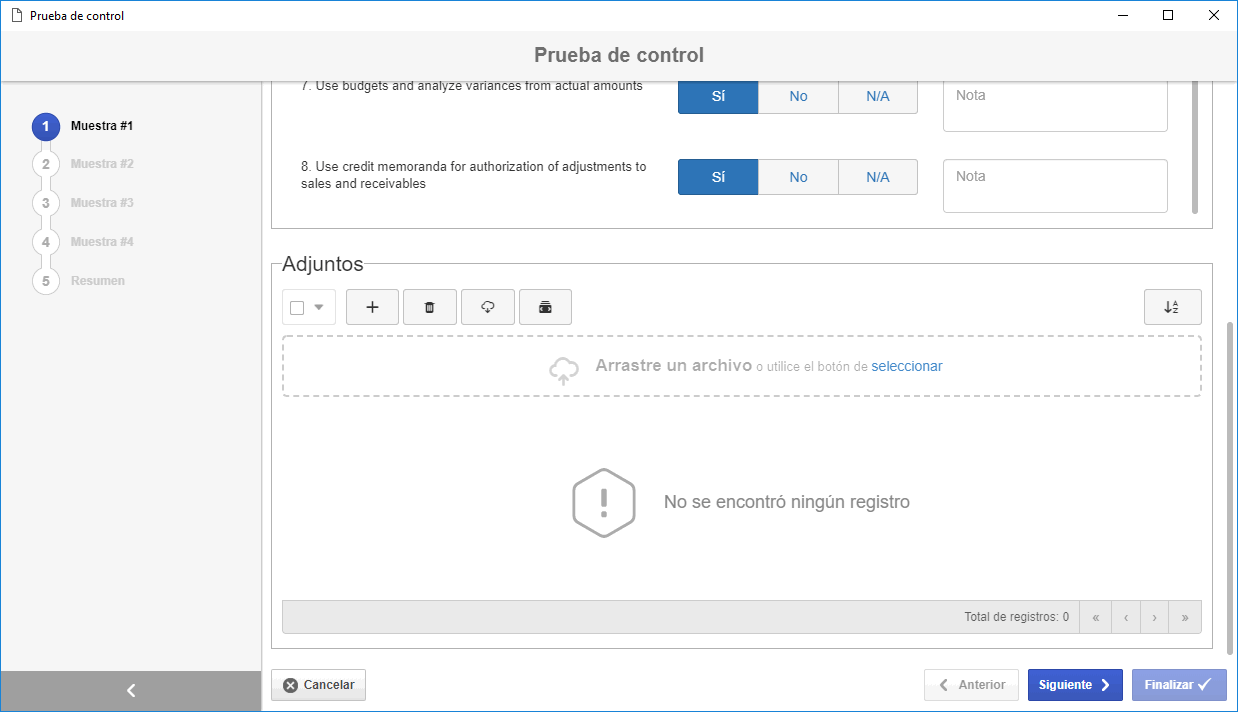Viewport: 1238px width, 712px height.
Task: Open the Muestra #1 step
Action: tap(102, 126)
